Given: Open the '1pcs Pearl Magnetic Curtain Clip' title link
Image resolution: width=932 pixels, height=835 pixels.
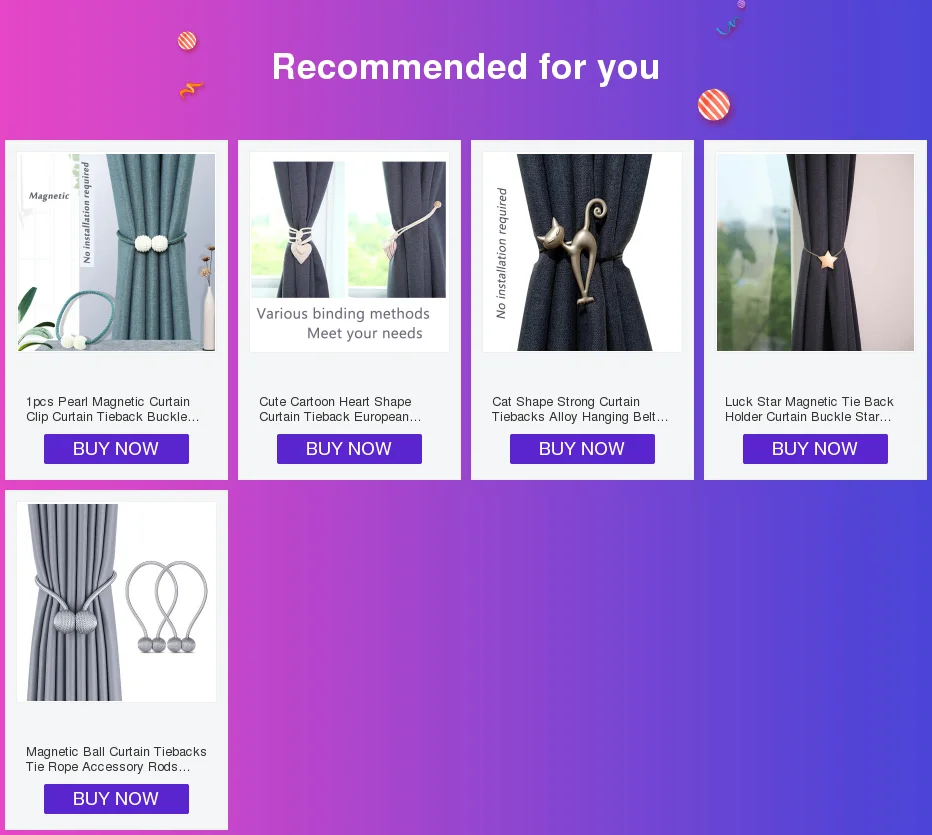Looking at the screenshot, I should 112,409.
